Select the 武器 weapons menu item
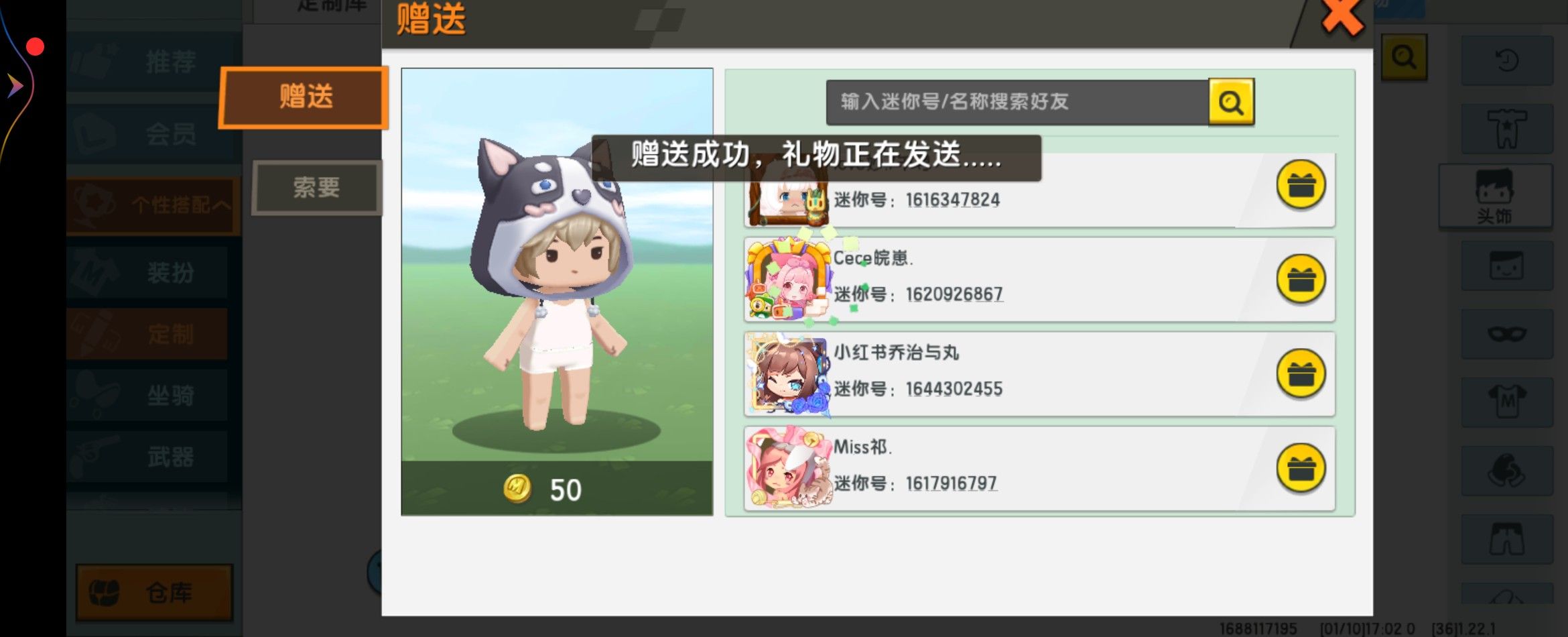The image size is (1568, 637). 147,457
